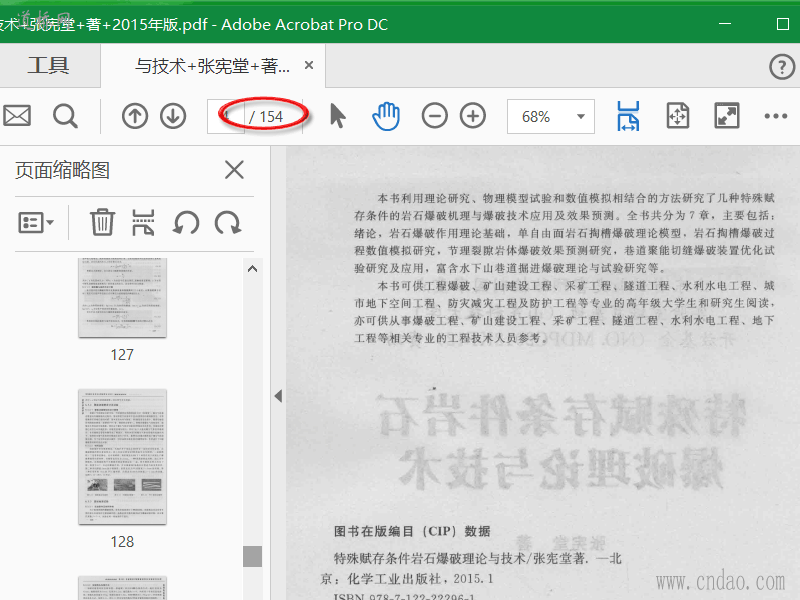Select page 128 thumbnail
The height and width of the screenshot is (600, 800).
(122, 457)
